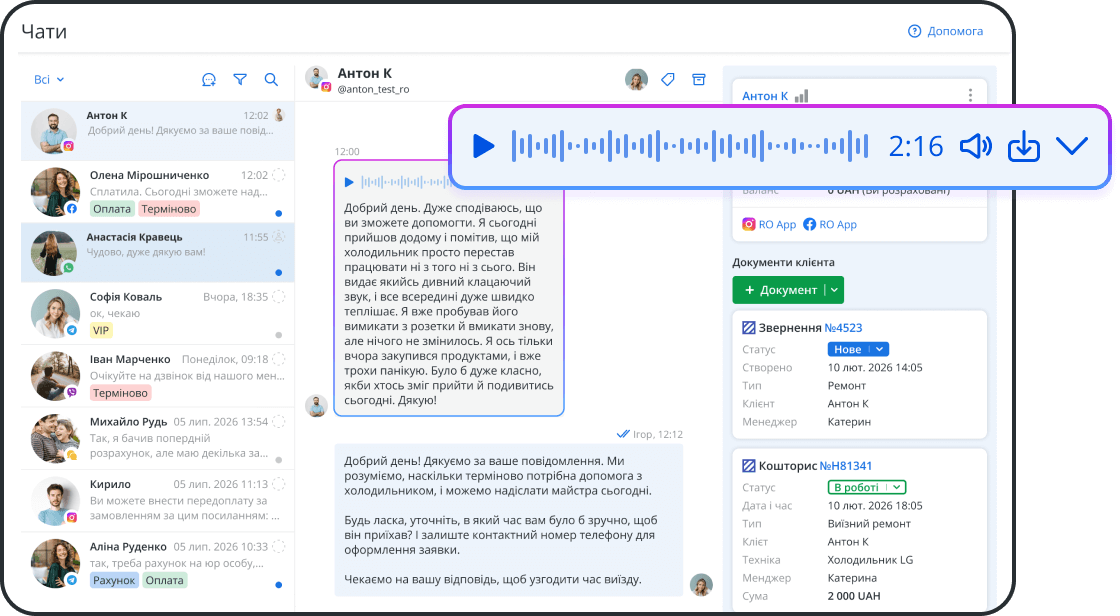The width and height of the screenshot is (1120, 616).
Task: Open the three-dot client panel menu
Action: (x=969, y=94)
